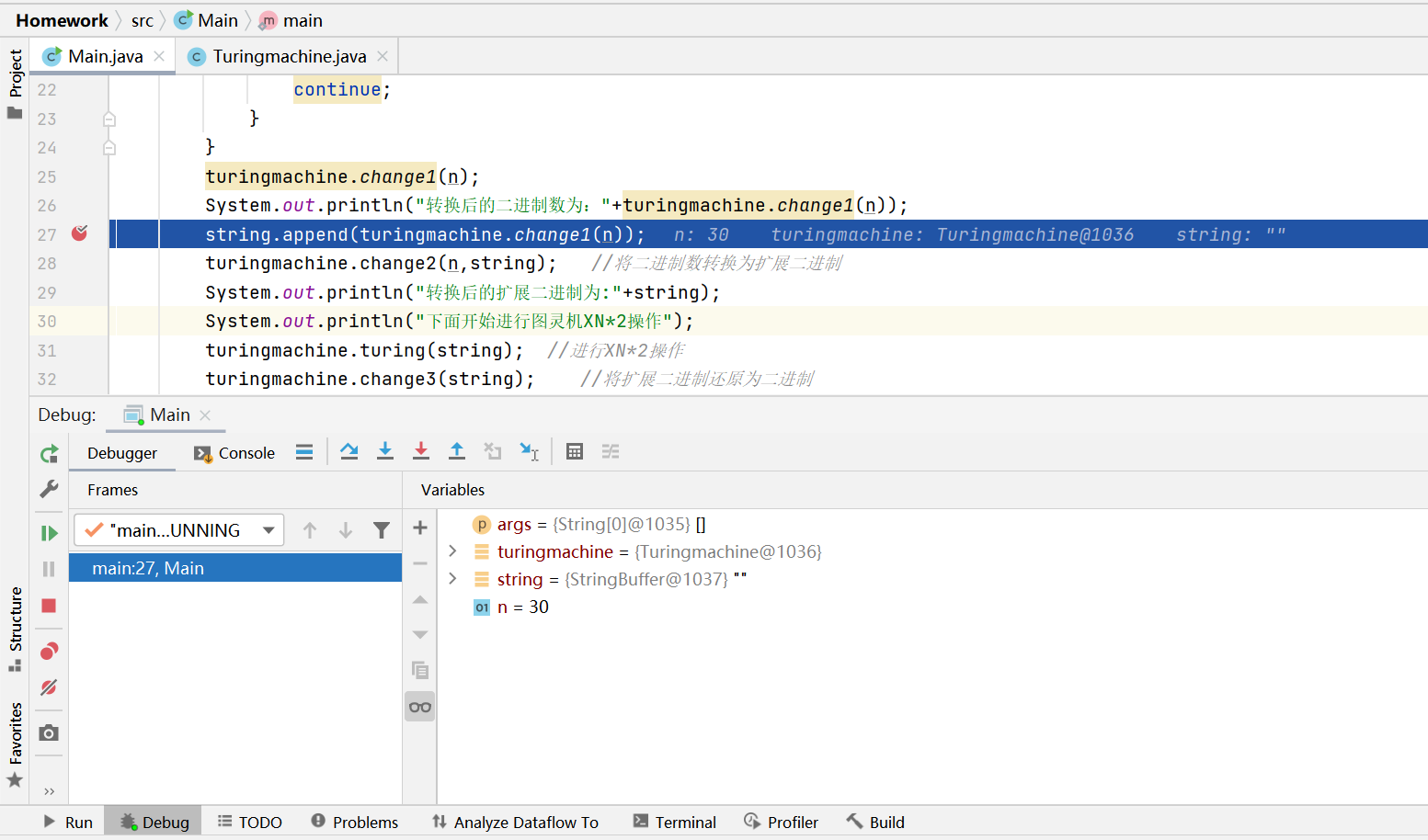Move watch down with triangle icon
The height and width of the screenshot is (840, 1428).
pos(420,635)
